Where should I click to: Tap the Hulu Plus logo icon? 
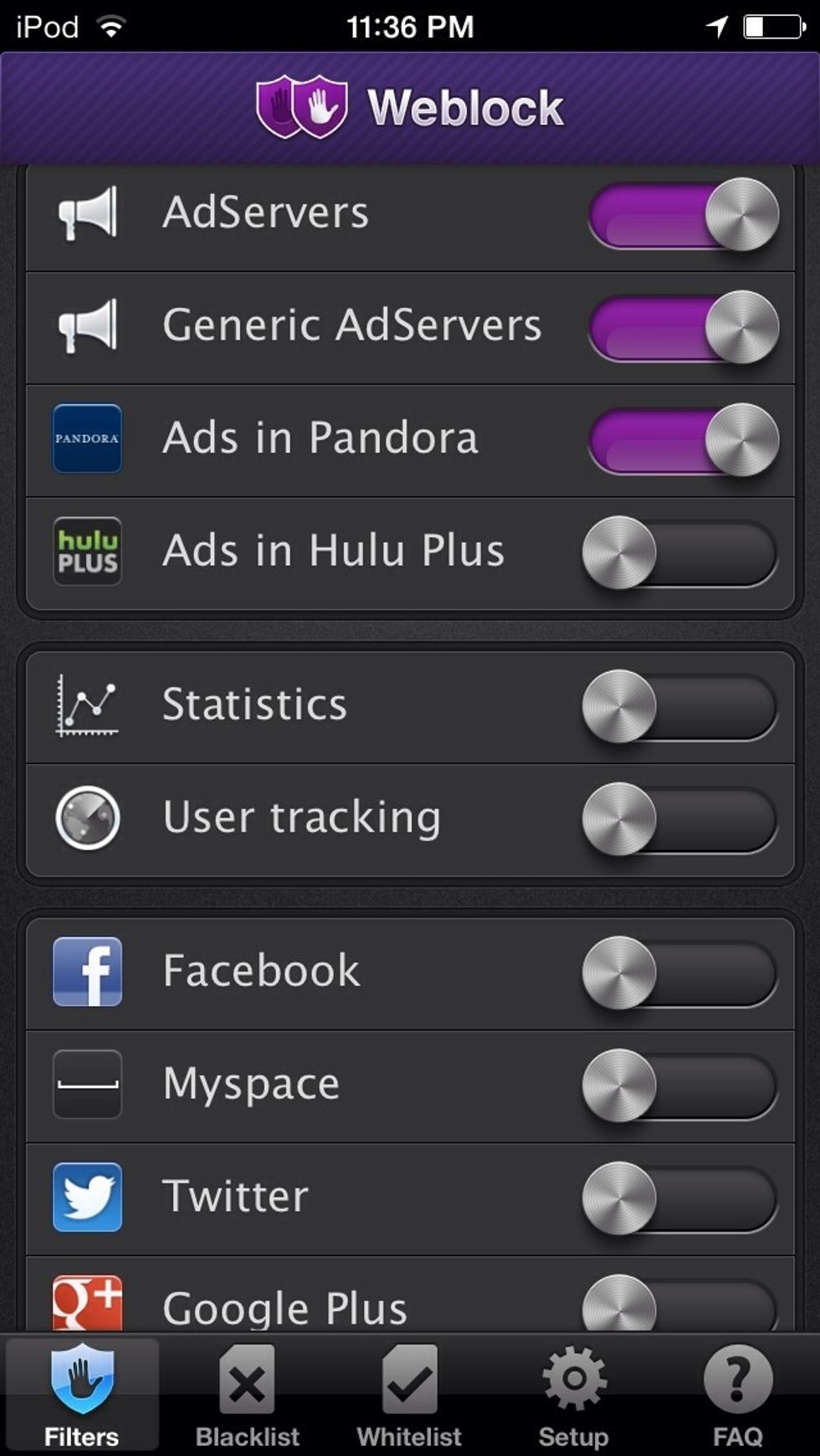pos(87,551)
